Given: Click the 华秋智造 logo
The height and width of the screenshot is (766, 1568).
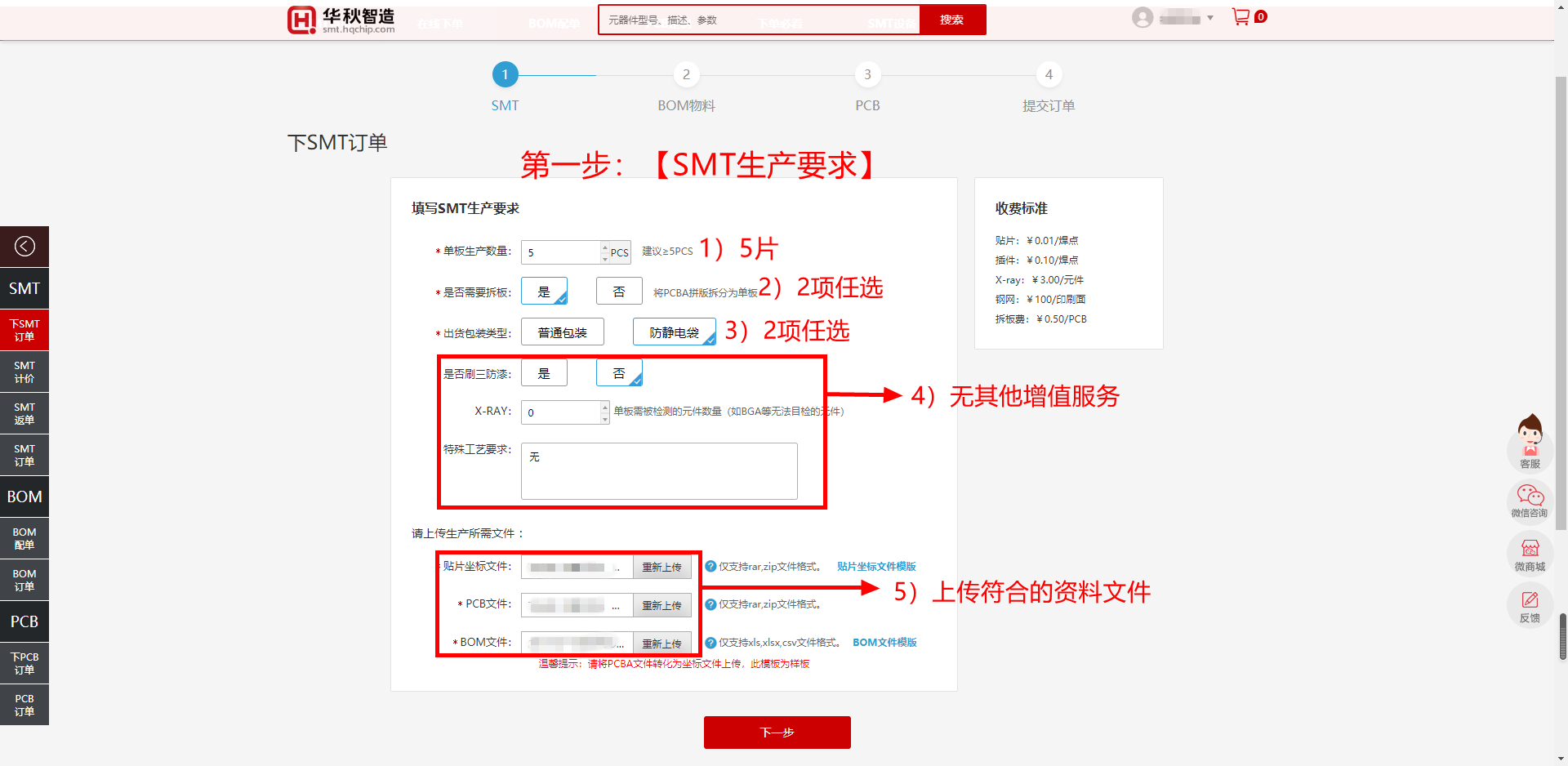Looking at the screenshot, I should click(341, 20).
